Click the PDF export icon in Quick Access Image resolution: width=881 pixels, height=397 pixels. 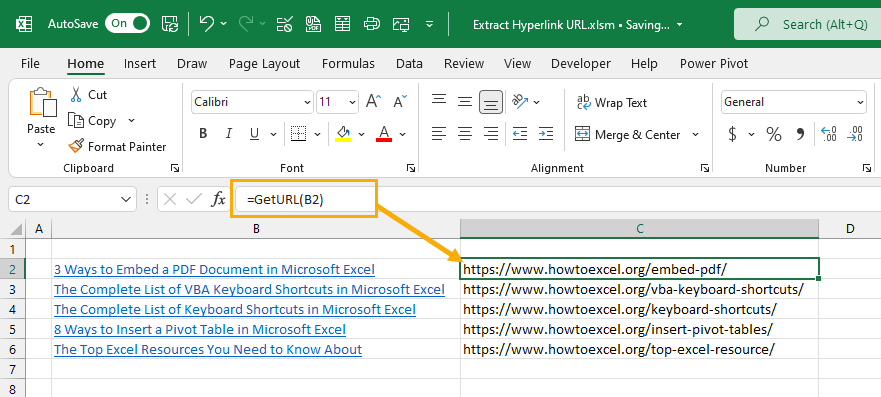tap(313, 24)
